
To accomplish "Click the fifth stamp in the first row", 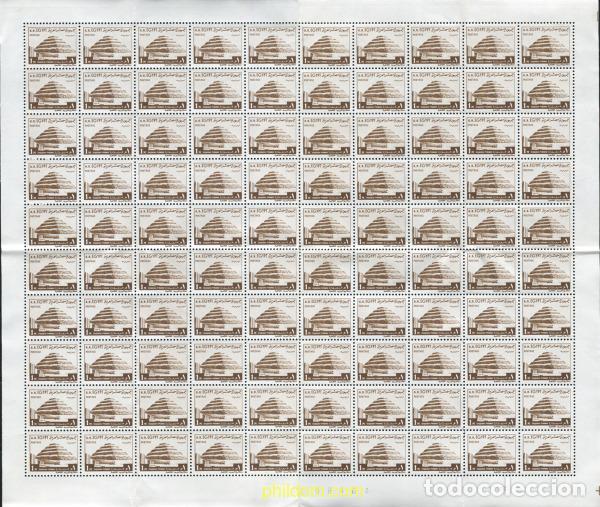I will (x=272, y=45).
